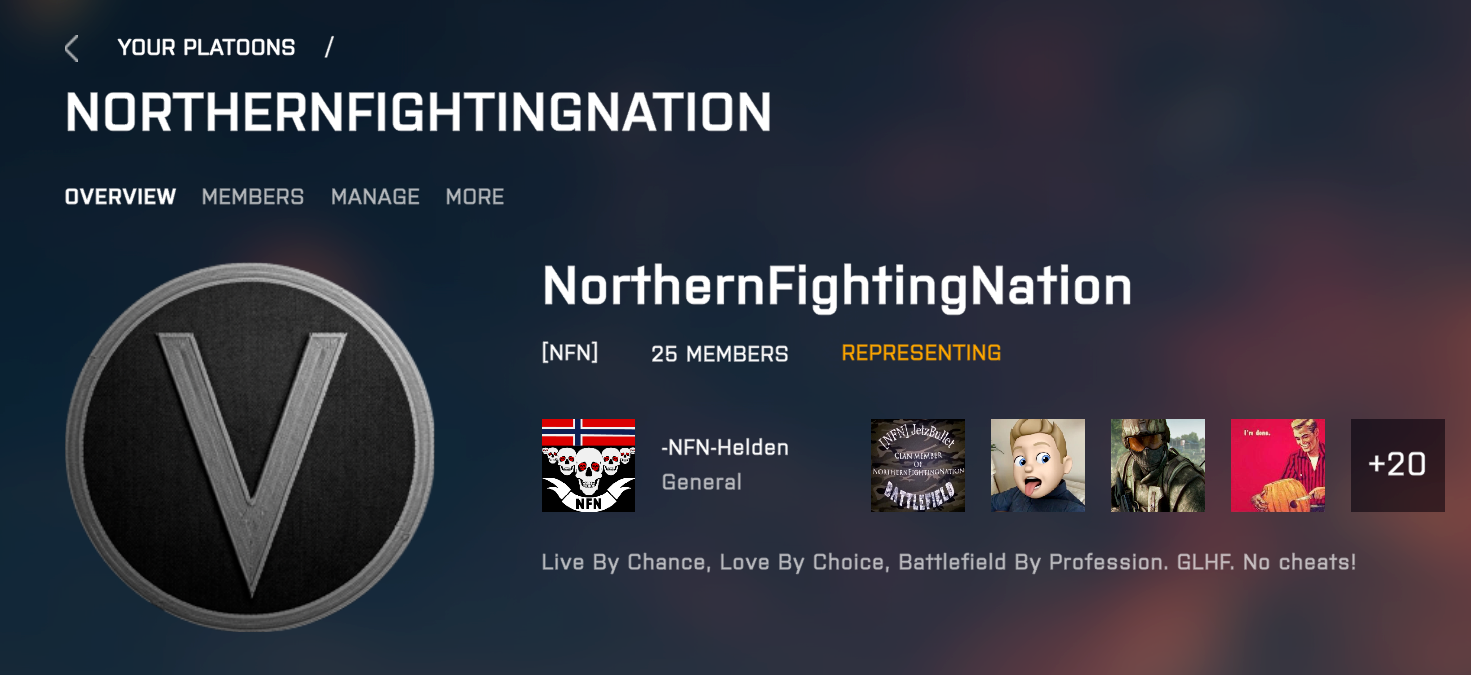Click the General rank label

click(x=702, y=482)
